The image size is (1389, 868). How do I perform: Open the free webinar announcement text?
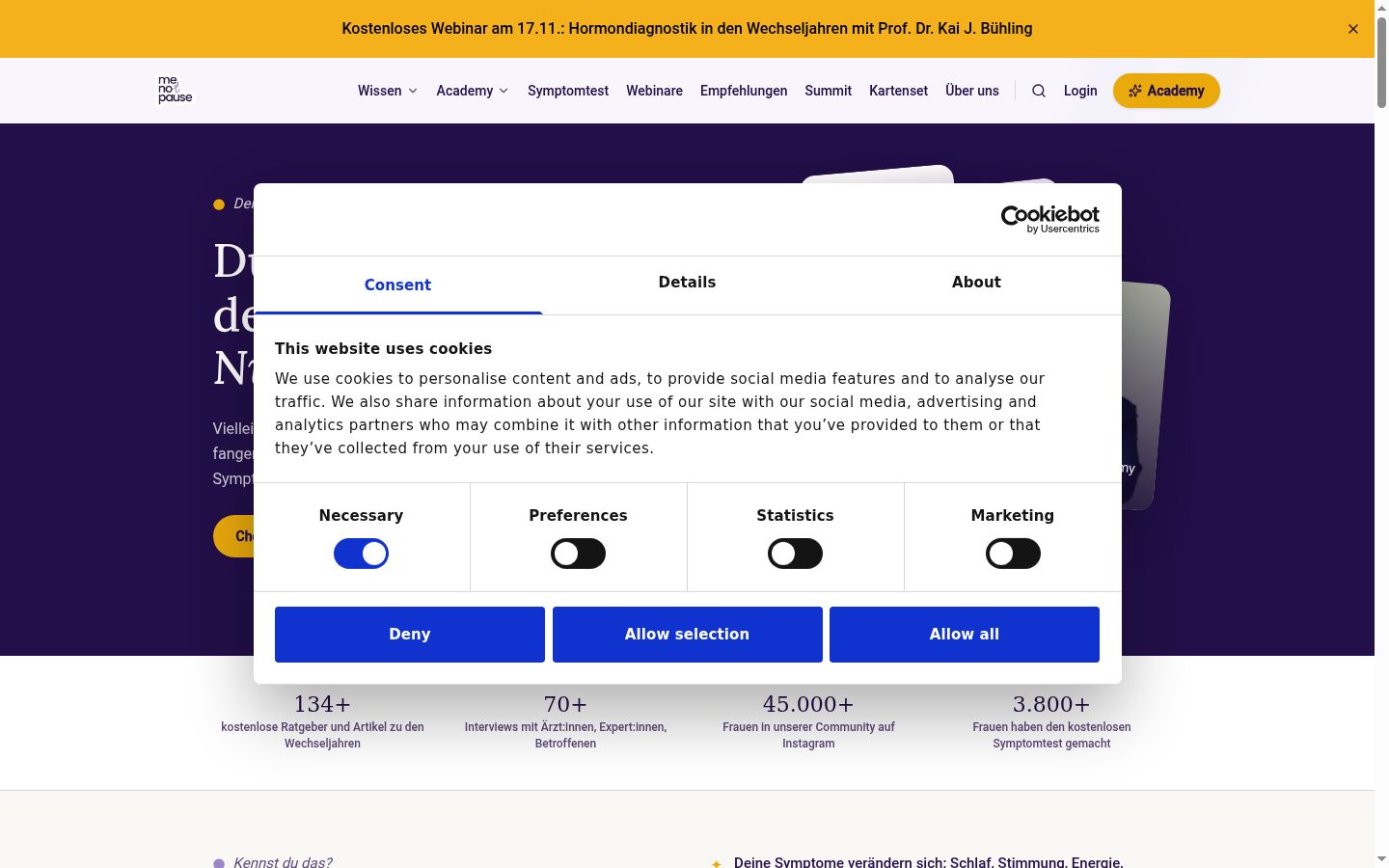coord(687,29)
